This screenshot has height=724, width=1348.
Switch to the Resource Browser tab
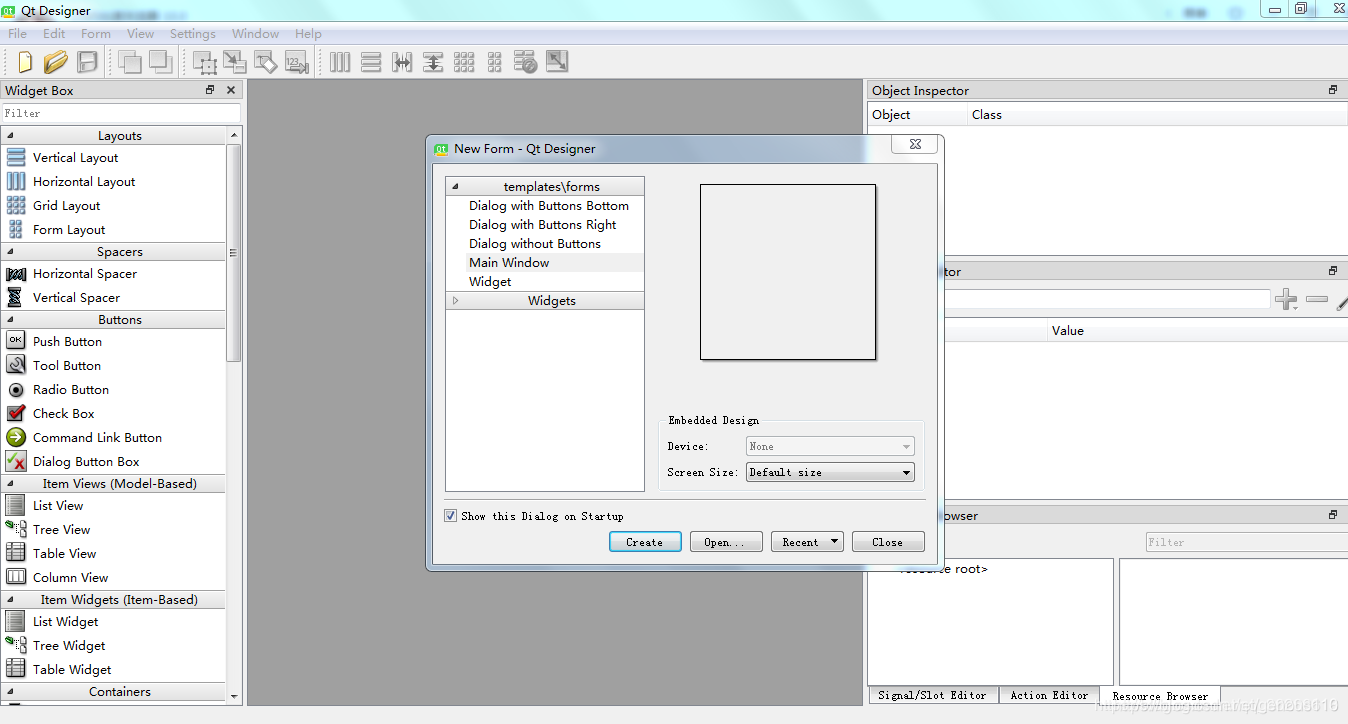pos(1160,696)
